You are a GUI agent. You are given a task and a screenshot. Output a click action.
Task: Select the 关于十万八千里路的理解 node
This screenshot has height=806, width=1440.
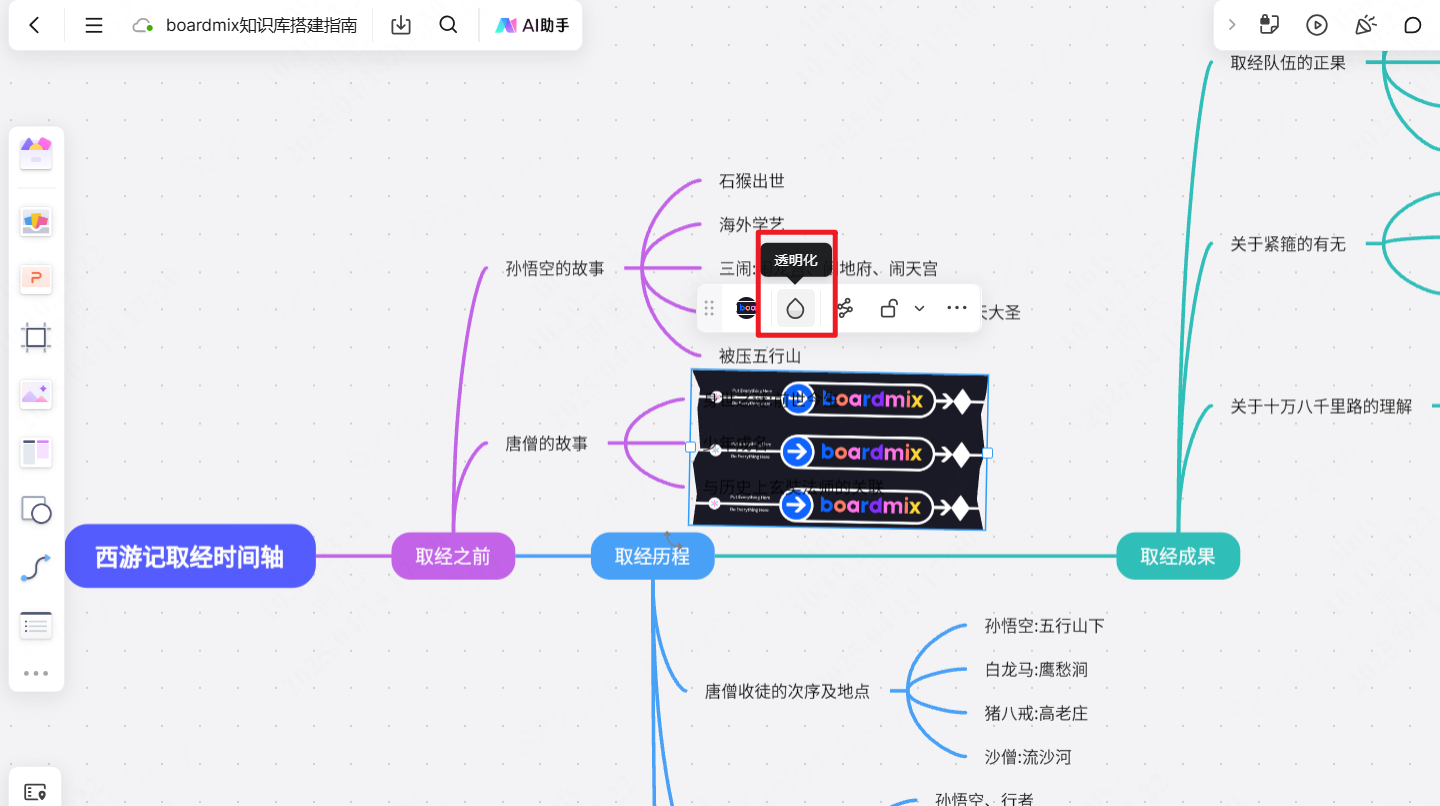1321,406
